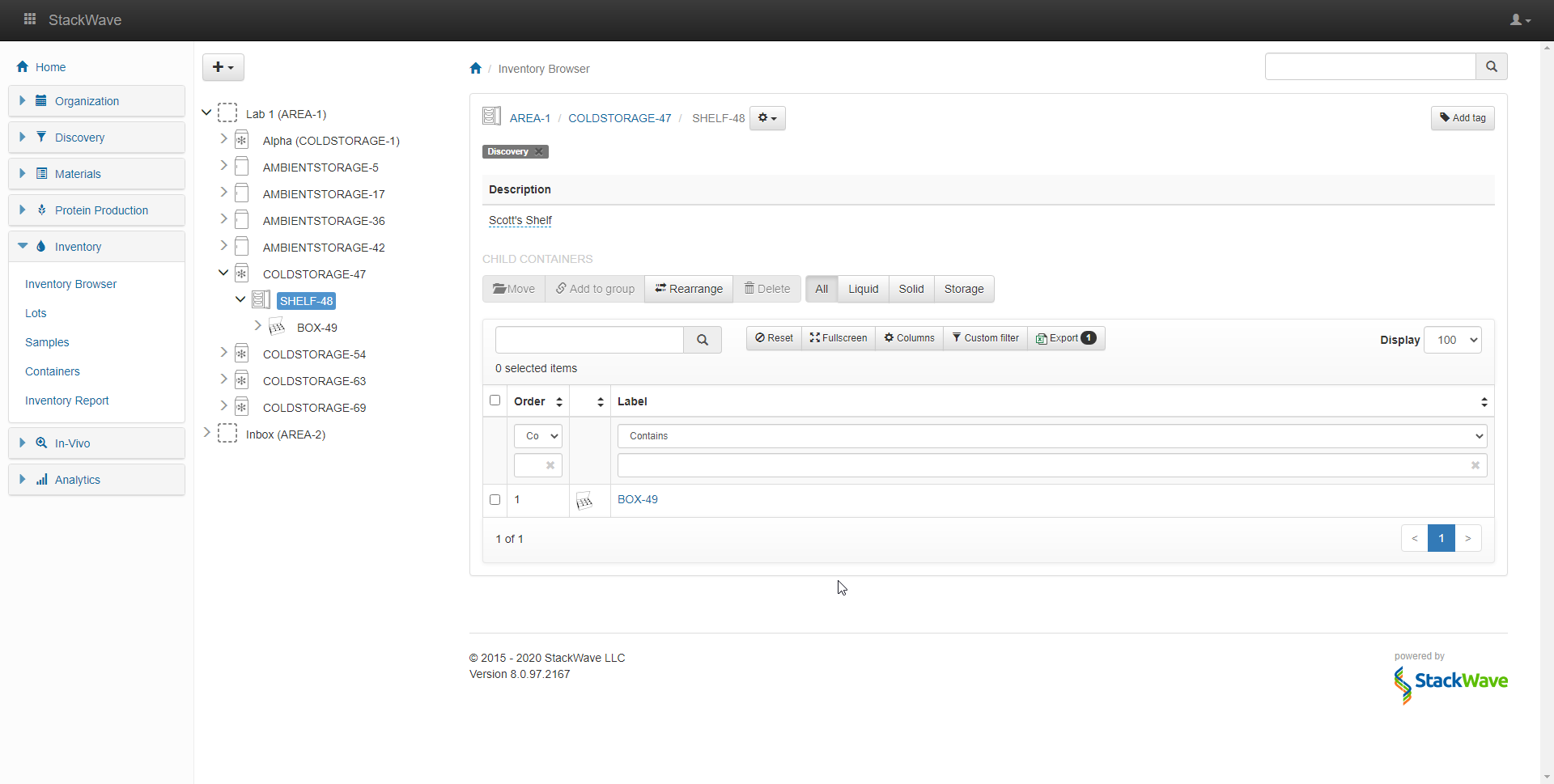
Task: Collapse the COLDSTORAGE-47 tree node
Action: [x=223, y=273]
